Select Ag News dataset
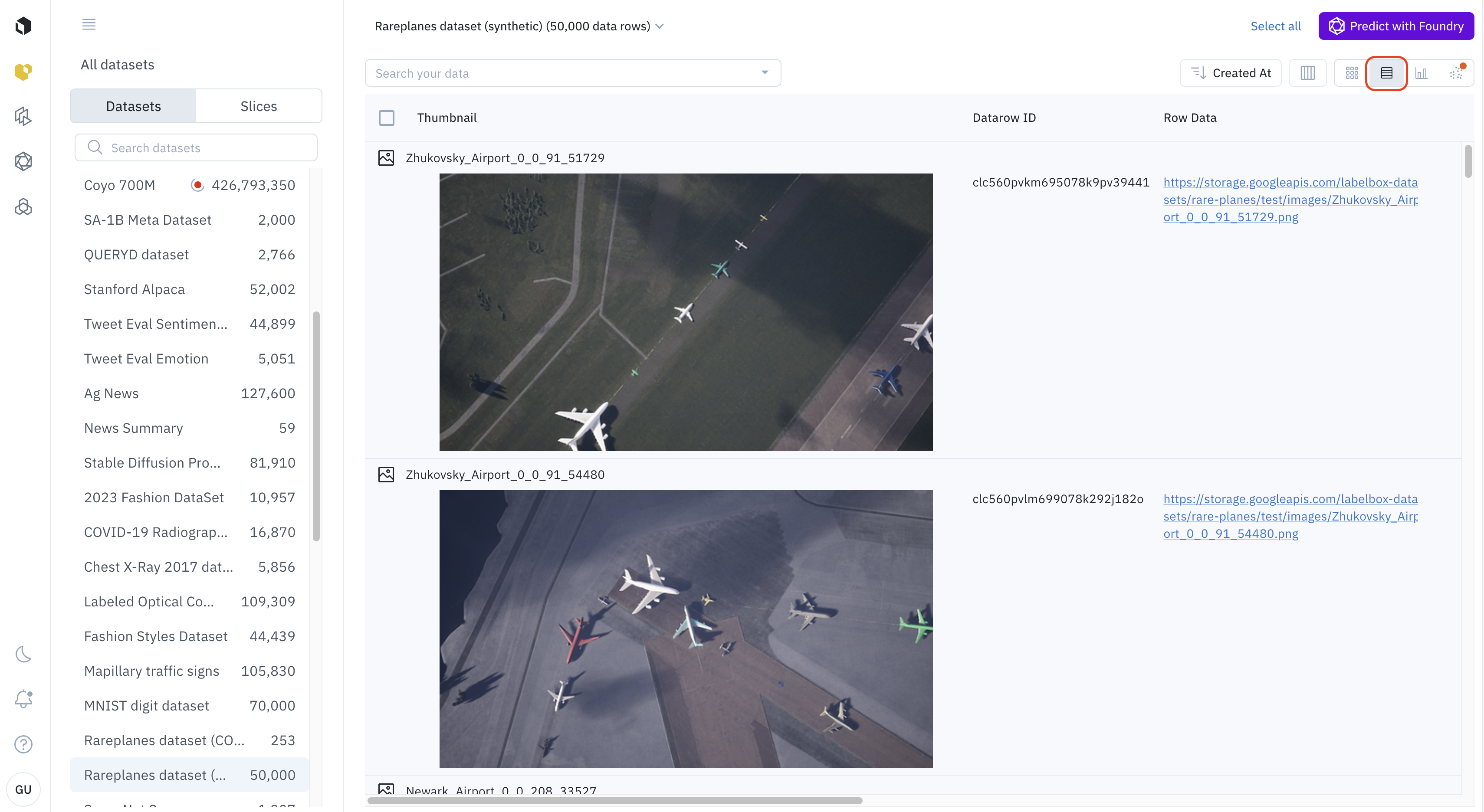 [x=189, y=393]
